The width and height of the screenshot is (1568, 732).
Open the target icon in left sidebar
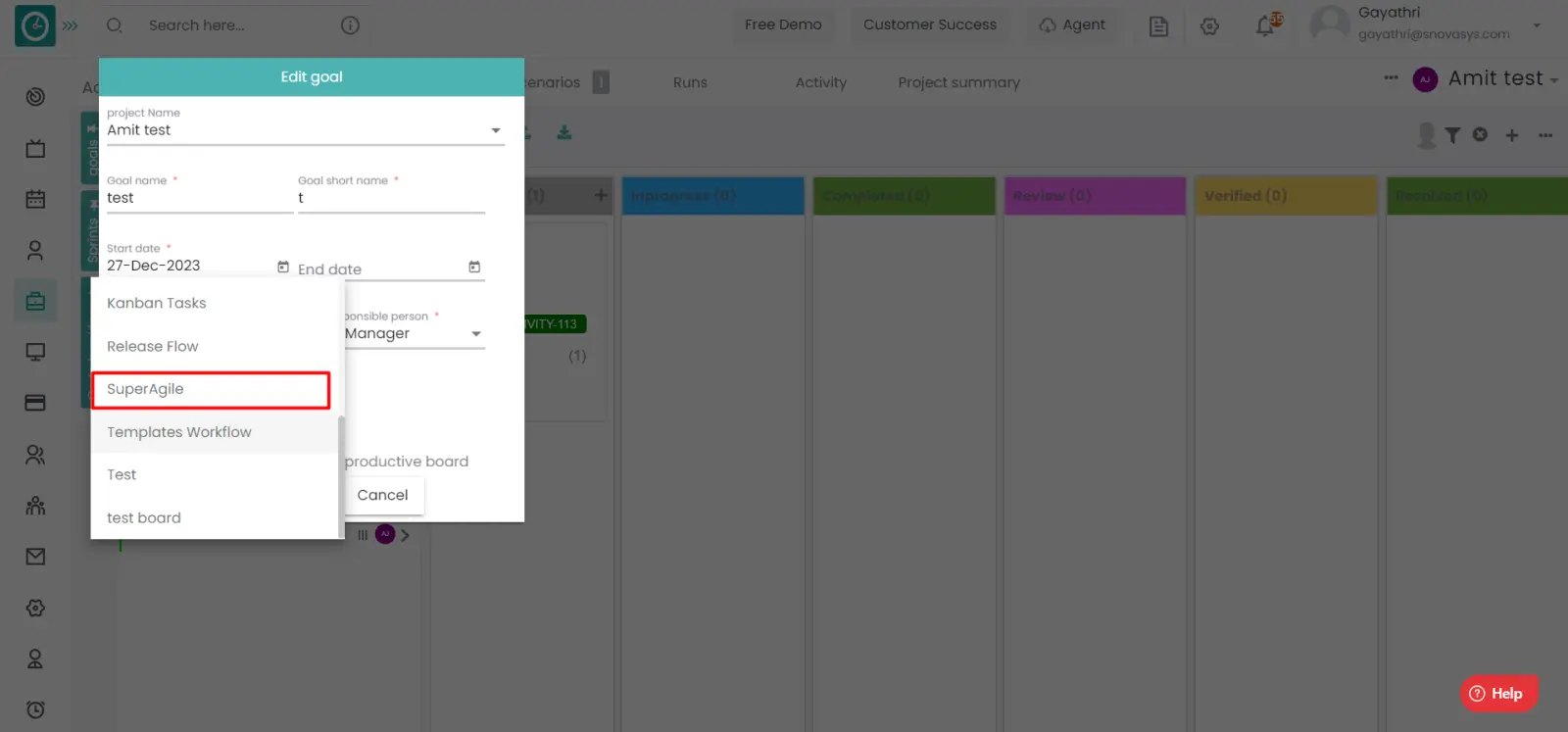click(35, 96)
